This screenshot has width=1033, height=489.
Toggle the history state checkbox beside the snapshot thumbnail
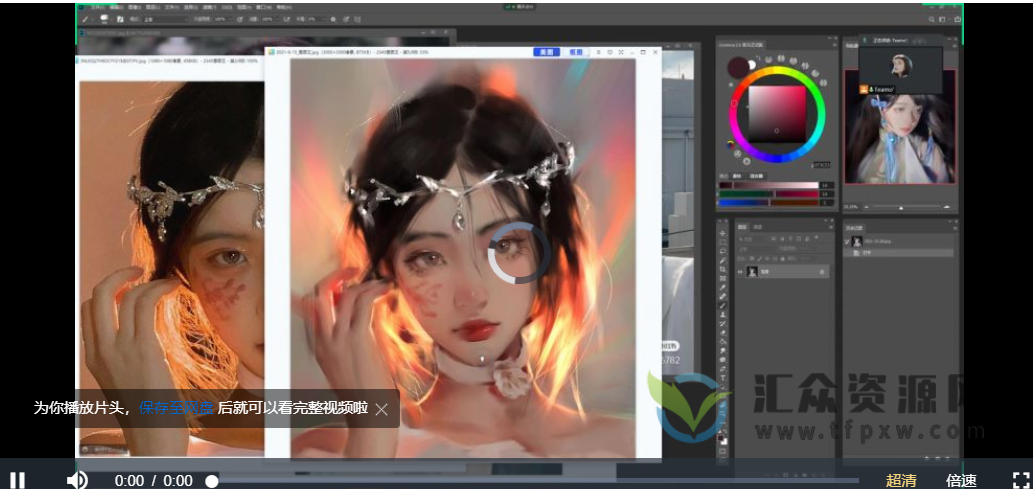tap(847, 241)
